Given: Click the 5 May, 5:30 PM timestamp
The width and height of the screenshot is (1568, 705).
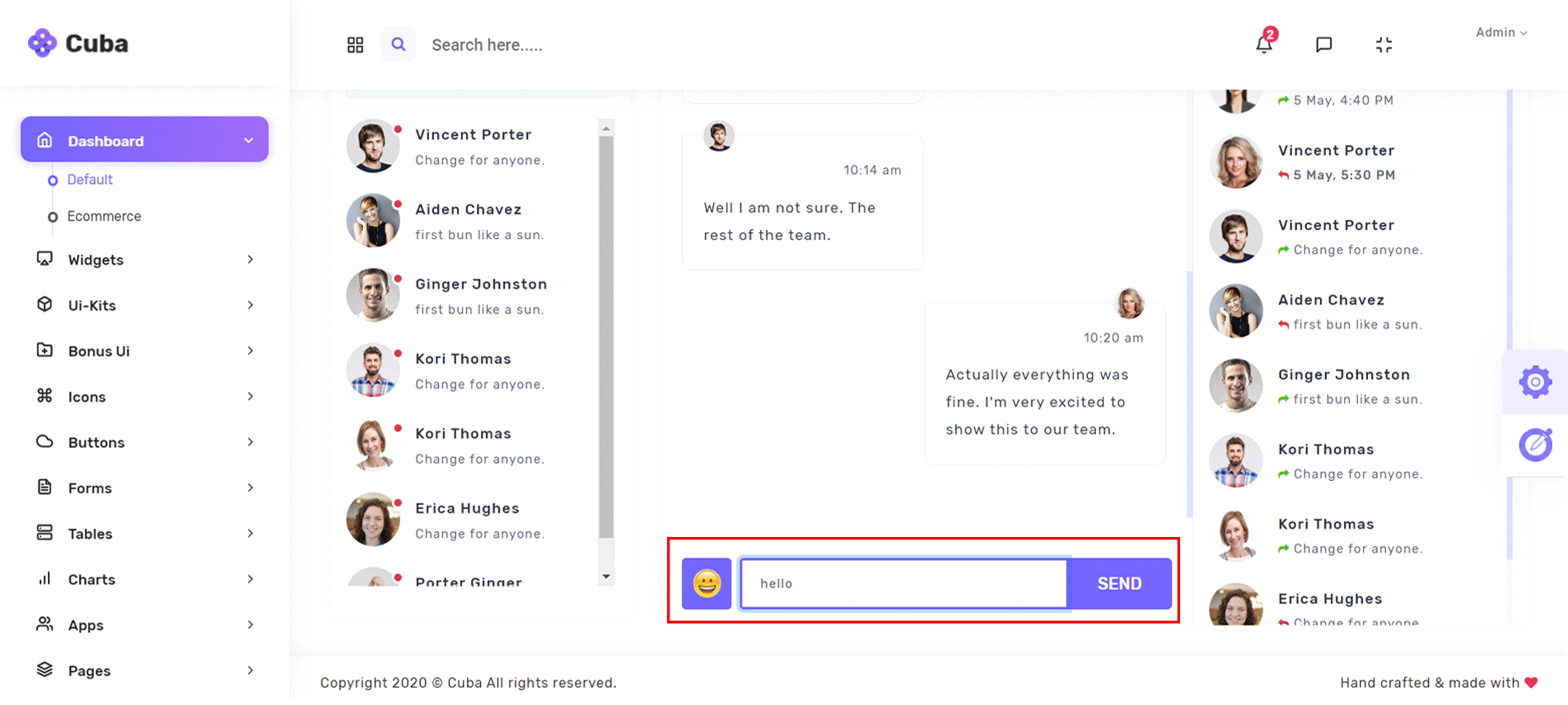Looking at the screenshot, I should coord(1344,175).
